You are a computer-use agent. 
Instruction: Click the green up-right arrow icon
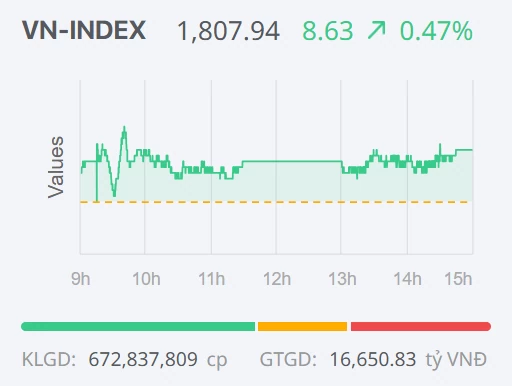point(376,30)
